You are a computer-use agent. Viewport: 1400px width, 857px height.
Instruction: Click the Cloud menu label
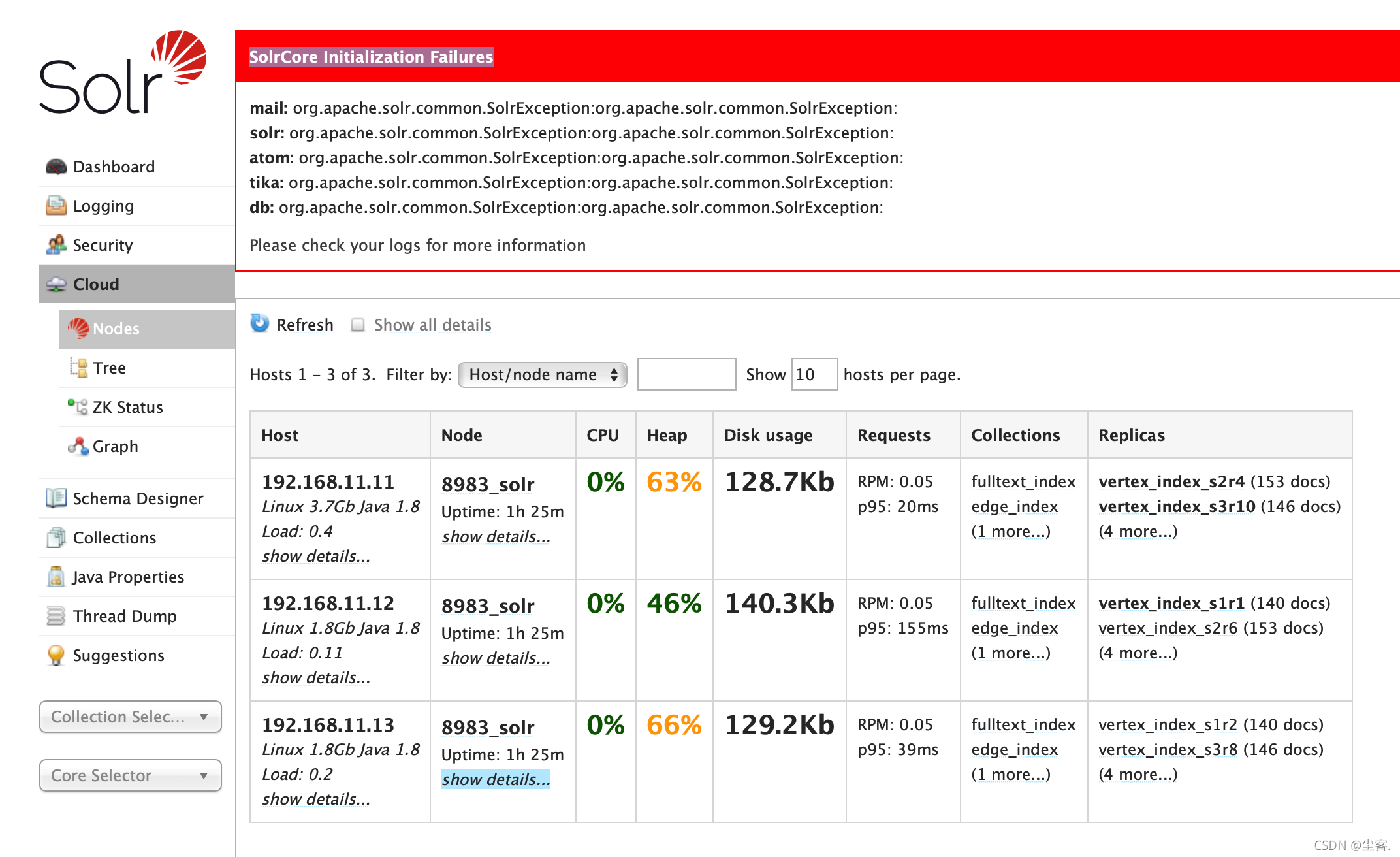[x=96, y=284]
